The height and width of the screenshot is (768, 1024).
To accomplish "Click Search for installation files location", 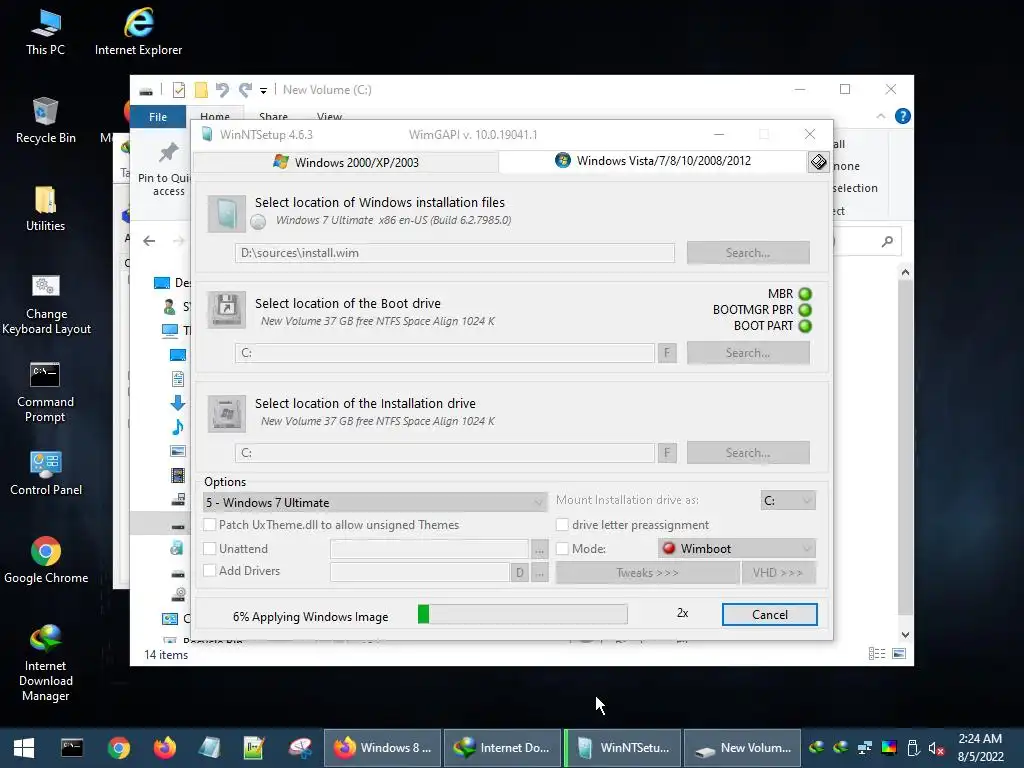I will click(x=748, y=253).
